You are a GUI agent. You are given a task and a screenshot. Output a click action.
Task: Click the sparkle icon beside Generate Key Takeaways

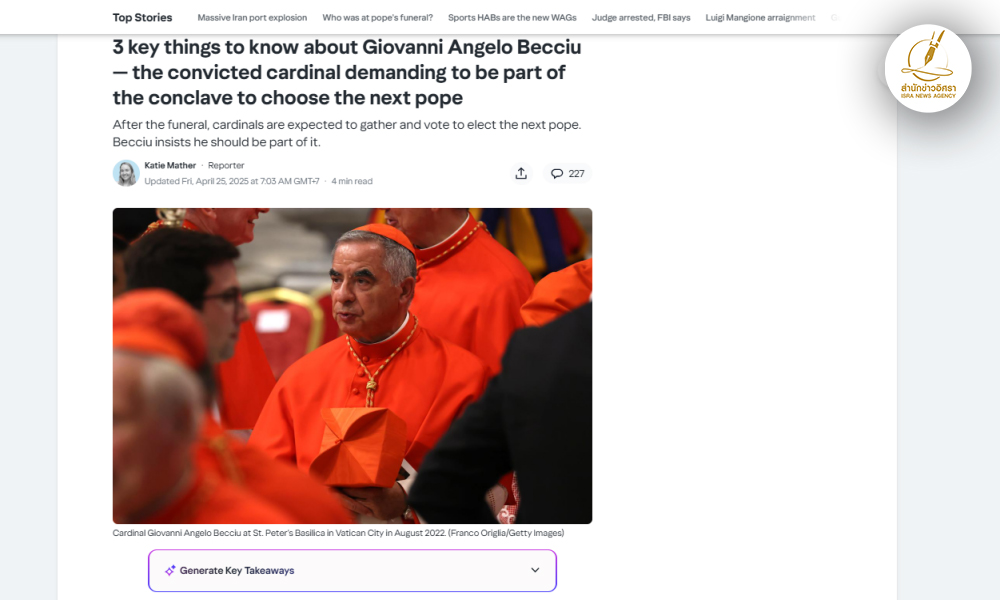pyautogui.click(x=170, y=571)
